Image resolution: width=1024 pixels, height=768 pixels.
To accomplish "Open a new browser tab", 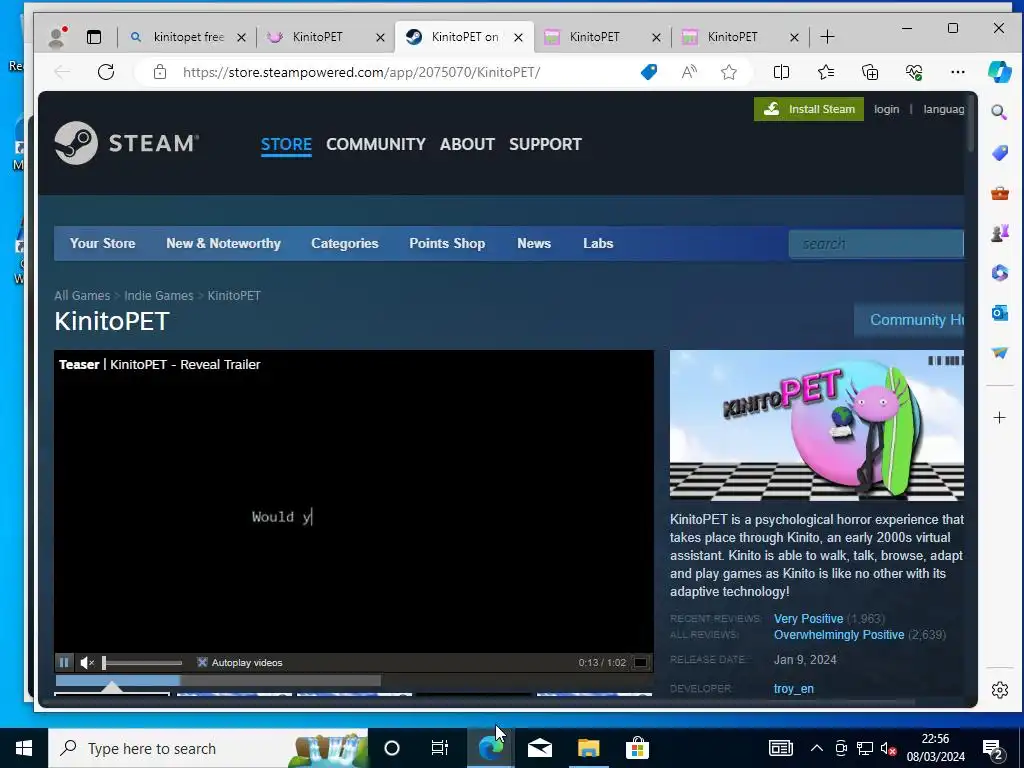I will tap(827, 37).
